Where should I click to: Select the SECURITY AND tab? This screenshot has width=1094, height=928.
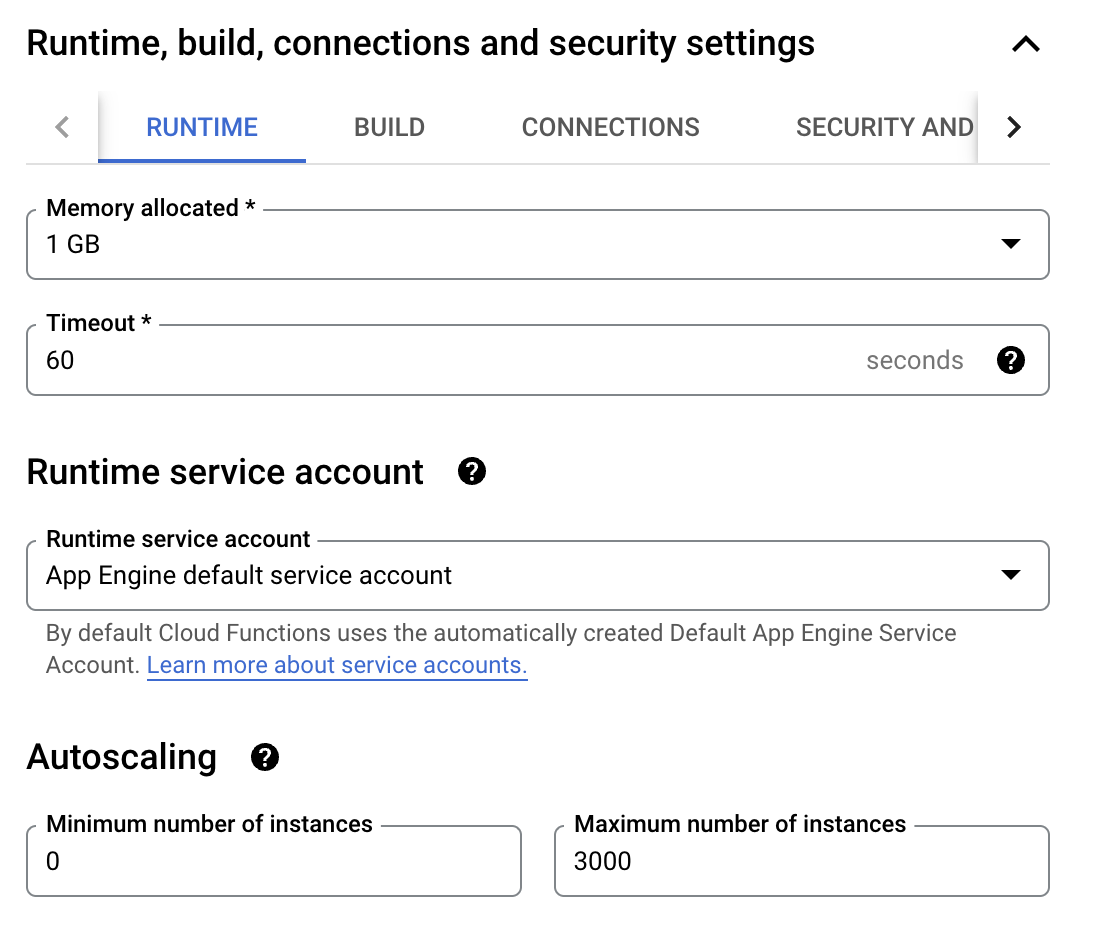point(884,128)
